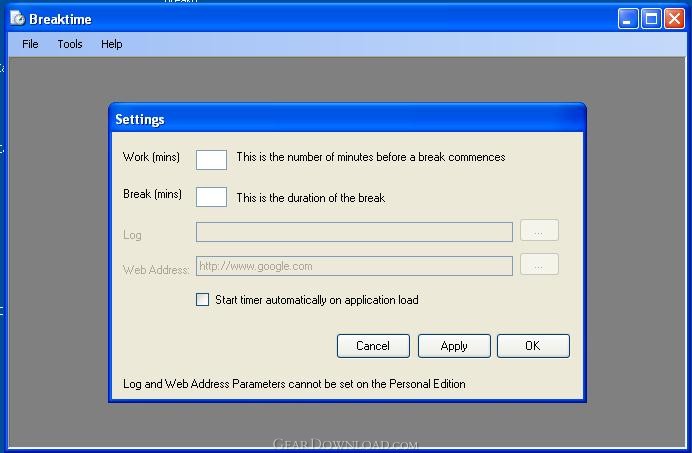Click the Web Address field with google.com
The image size is (692, 453).
coord(354,266)
